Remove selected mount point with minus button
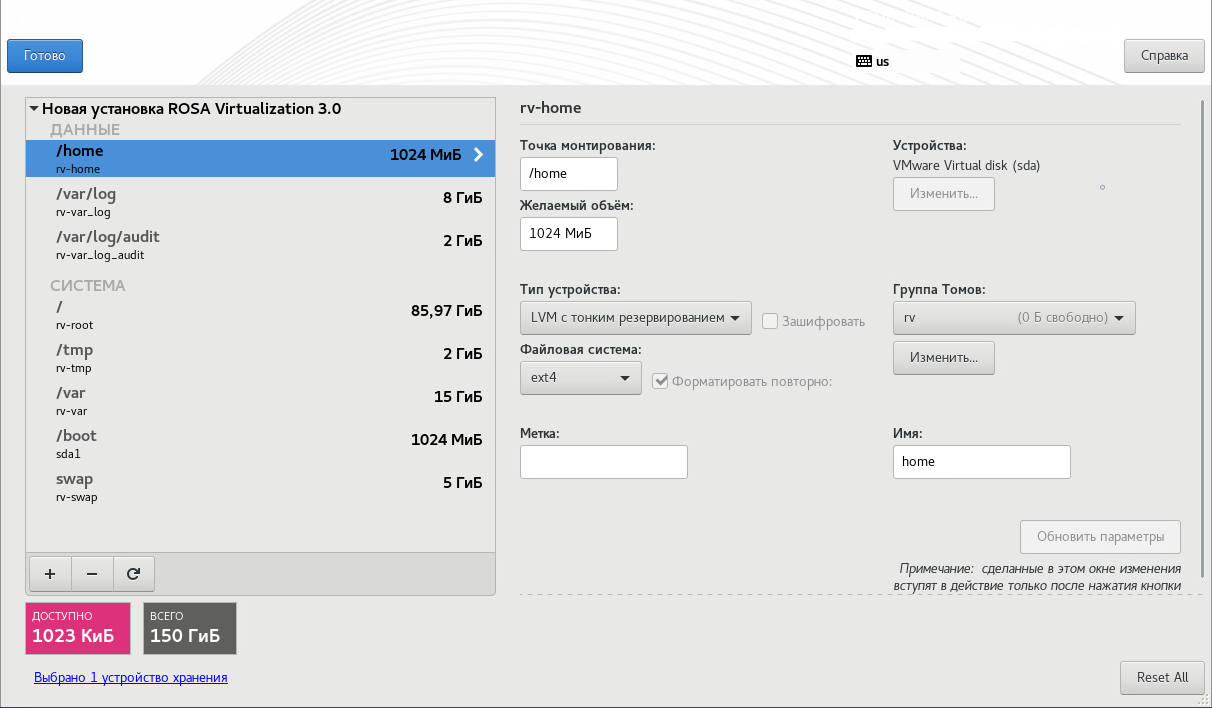This screenshot has width=1212, height=708. [x=92, y=574]
